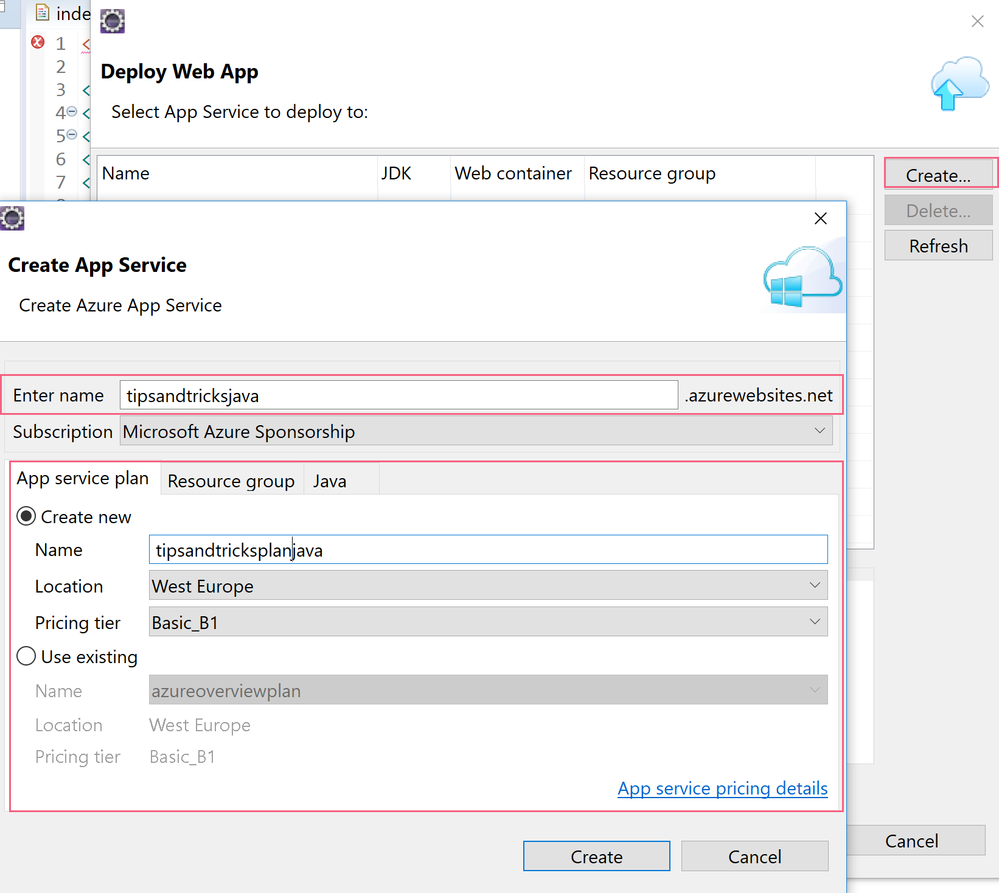Click Create... button in Deploy Web App window
Image resolution: width=999 pixels, height=893 pixels.
[x=938, y=175]
